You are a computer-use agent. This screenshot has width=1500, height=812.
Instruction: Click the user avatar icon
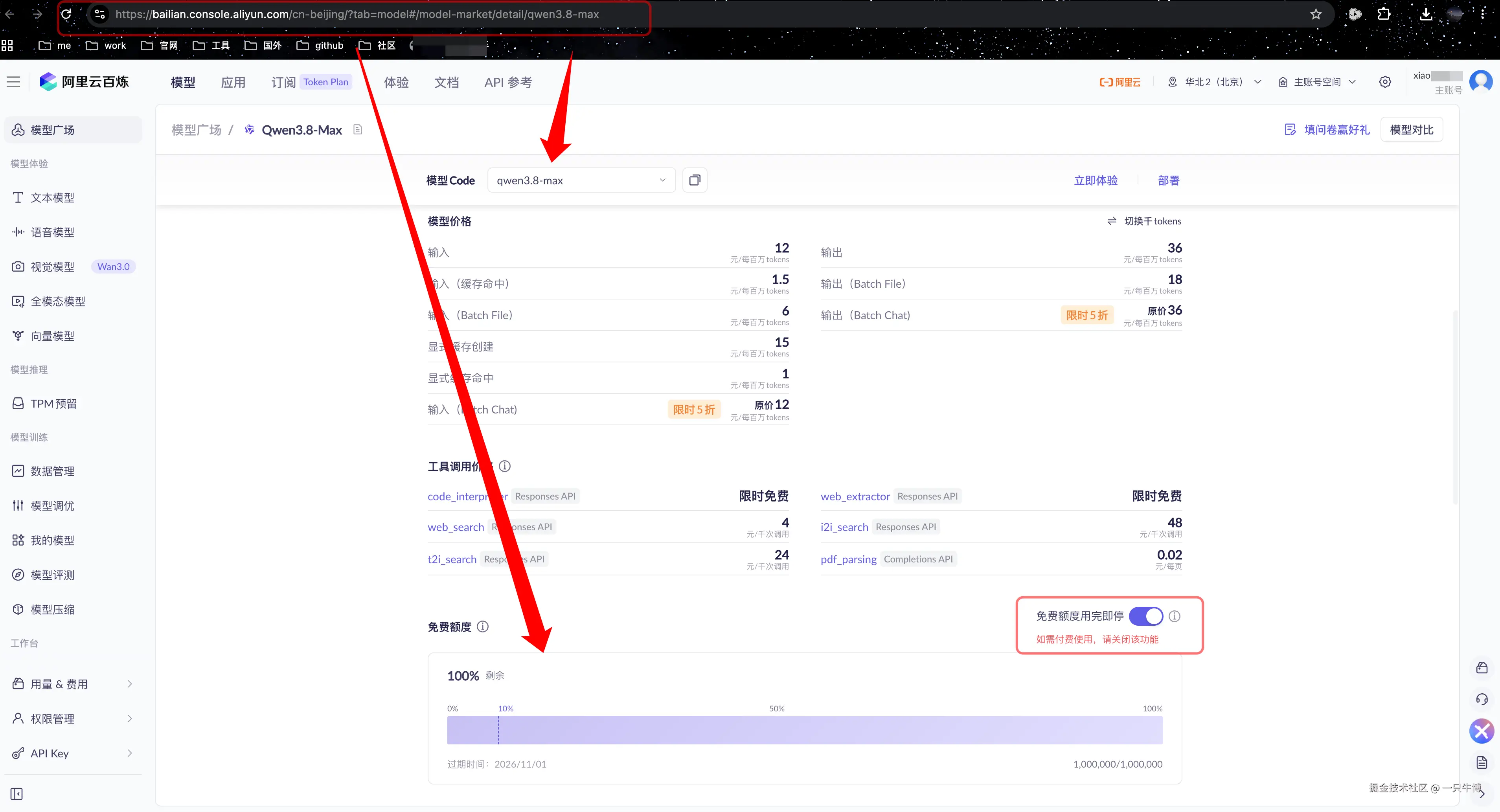coord(1481,81)
